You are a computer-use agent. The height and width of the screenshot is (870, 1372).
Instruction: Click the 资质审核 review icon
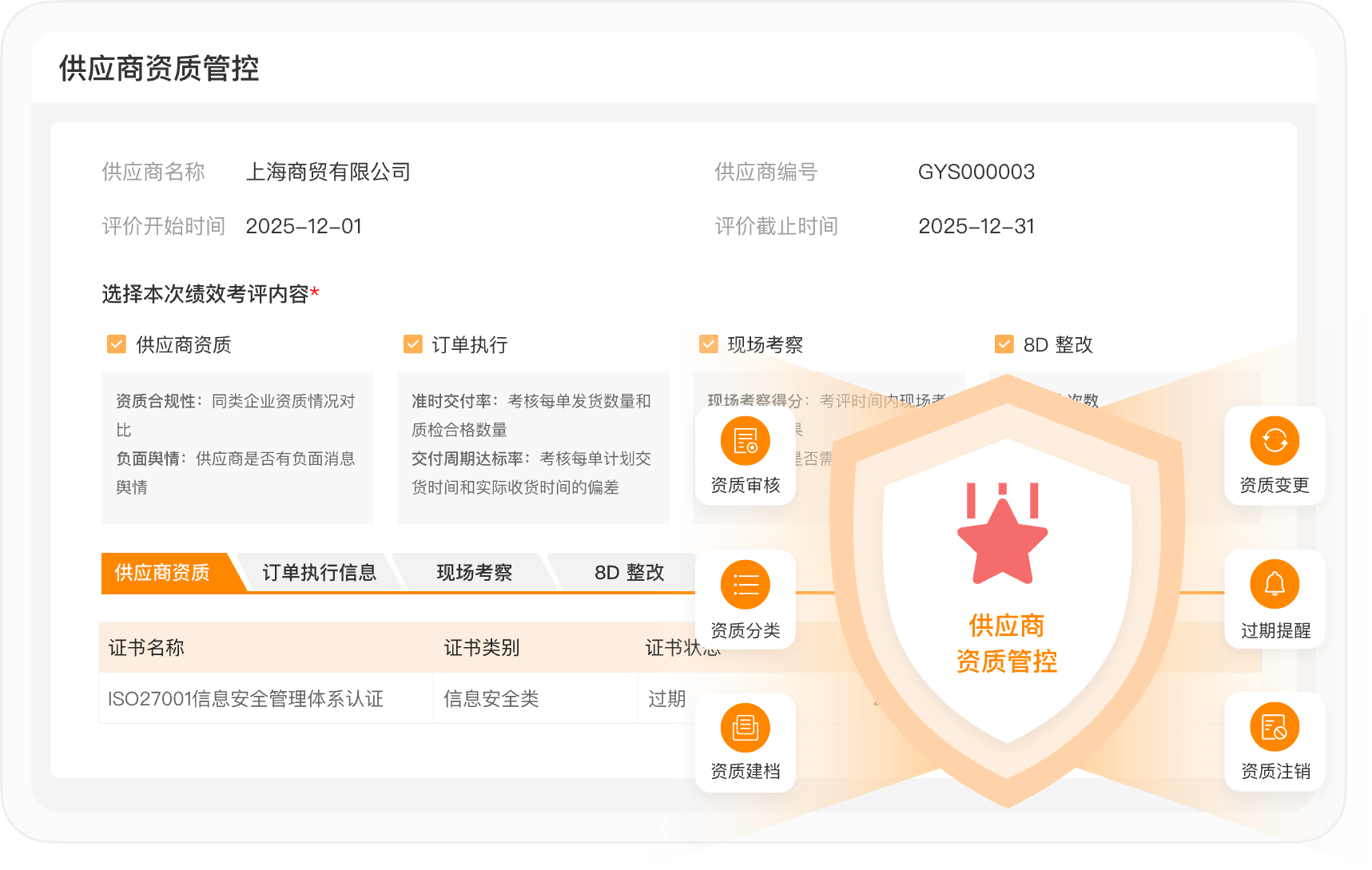745,441
